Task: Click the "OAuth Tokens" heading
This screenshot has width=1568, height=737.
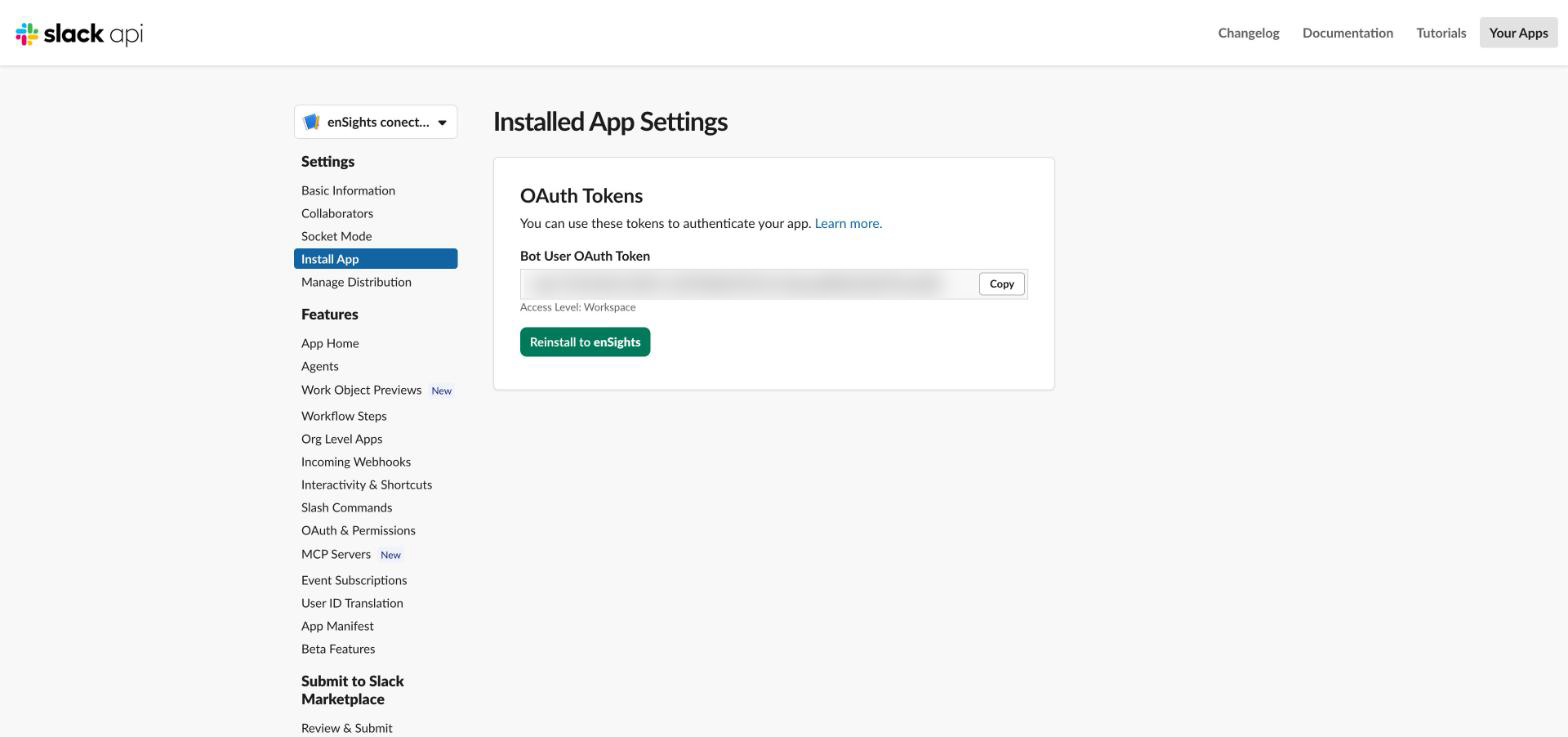Action: pyautogui.click(x=581, y=196)
